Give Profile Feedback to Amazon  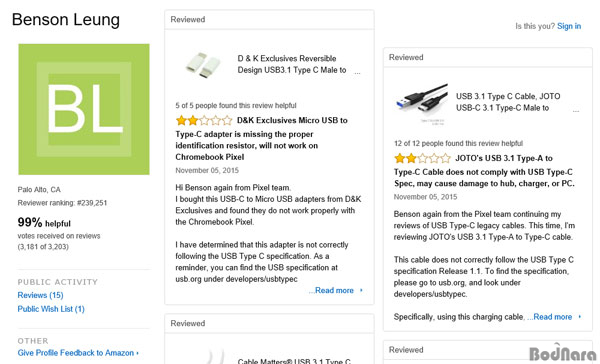tap(76, 353)
